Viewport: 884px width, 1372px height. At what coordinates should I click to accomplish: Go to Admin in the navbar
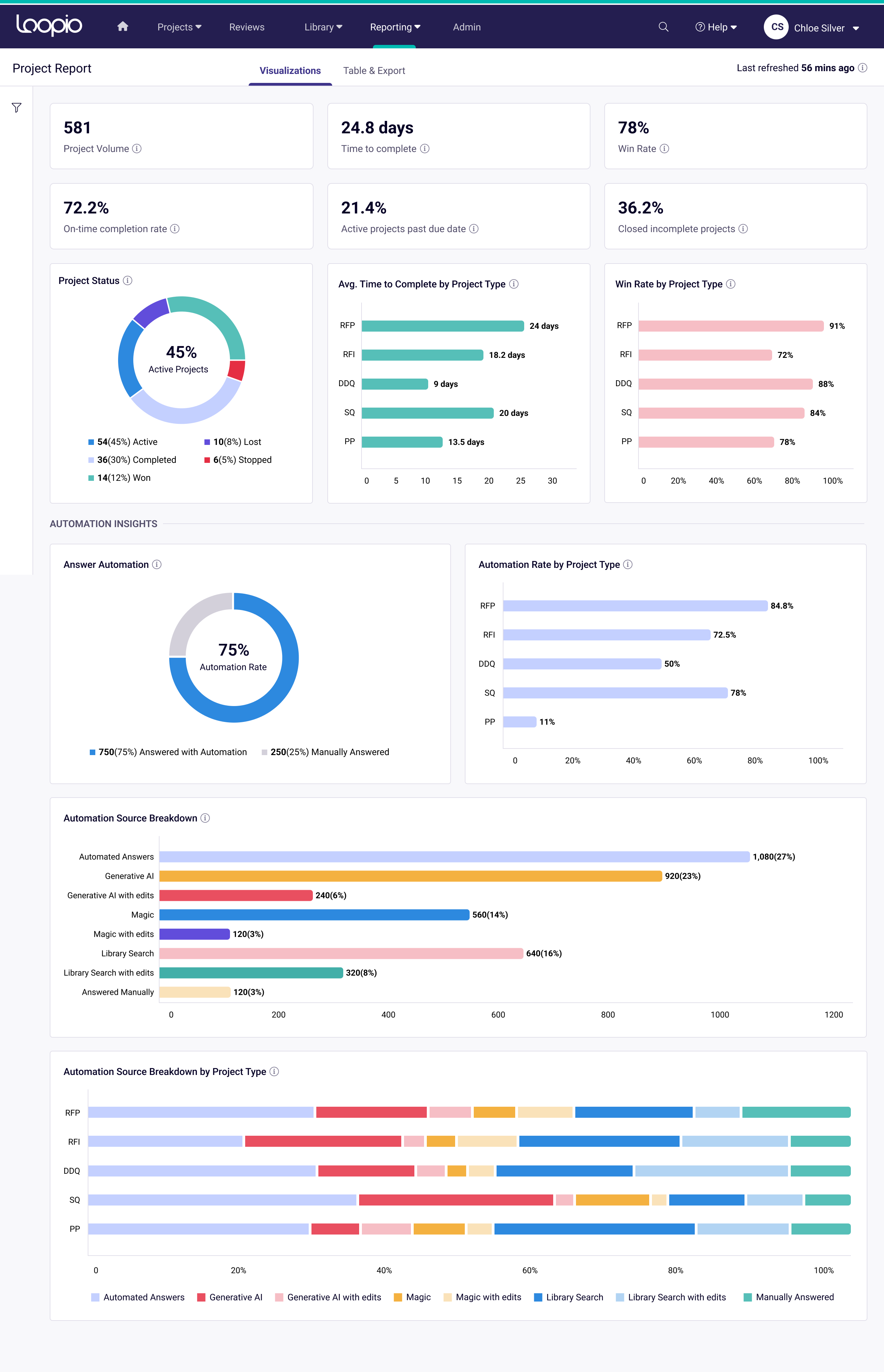tap(467, 27)
